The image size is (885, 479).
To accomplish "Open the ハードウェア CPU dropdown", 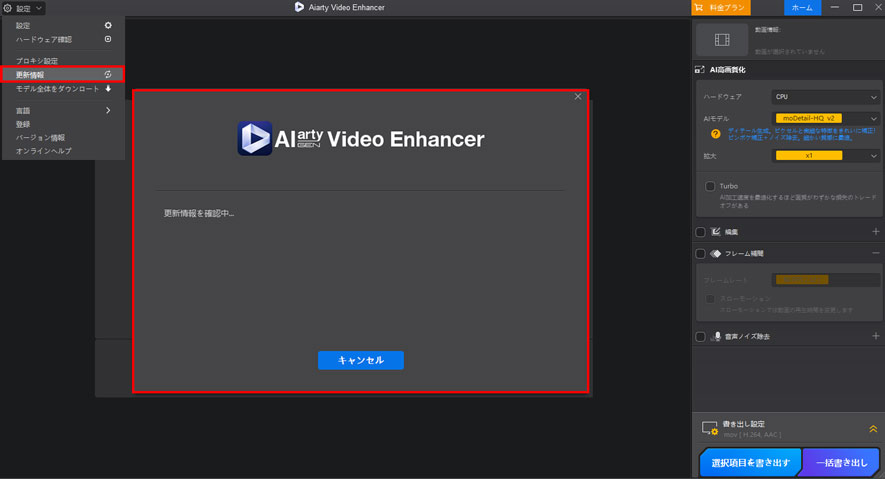I will pyautogui.click(x=825, y=97).
